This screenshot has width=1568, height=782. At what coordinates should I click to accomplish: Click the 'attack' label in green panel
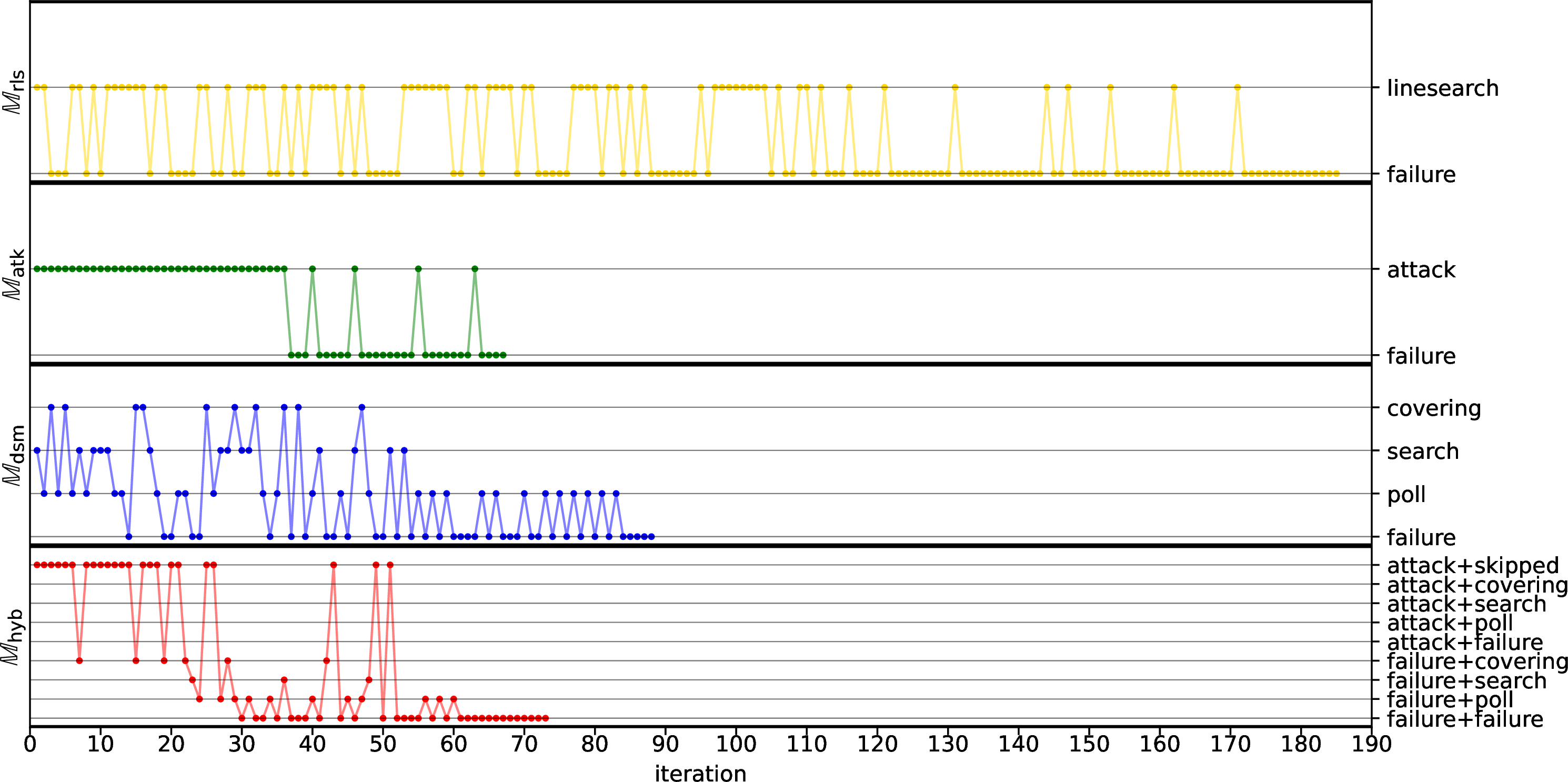click(1421, 269)
